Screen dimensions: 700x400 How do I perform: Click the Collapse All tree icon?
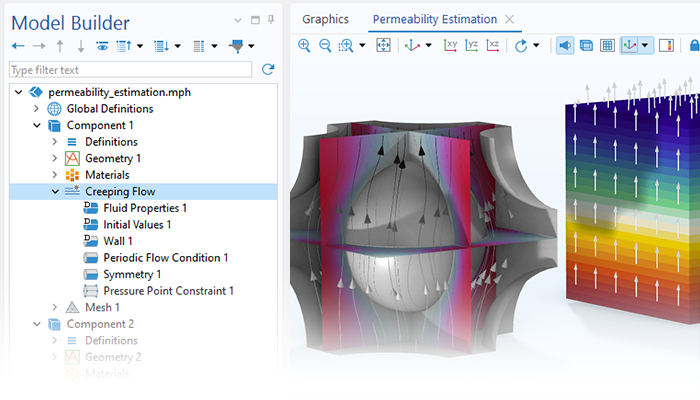[x=124, y=46]
